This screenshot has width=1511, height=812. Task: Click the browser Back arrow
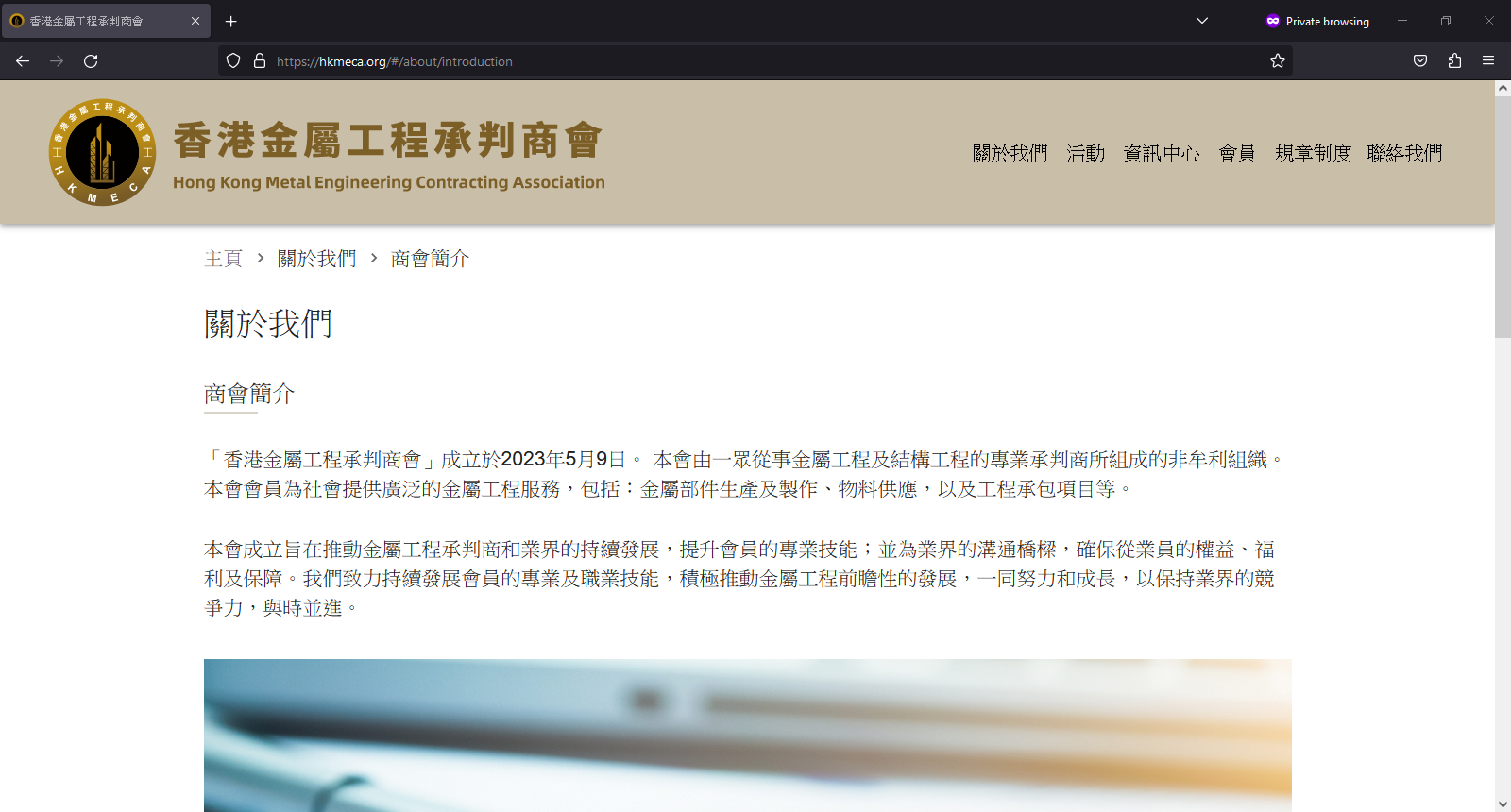coord(23,61)
